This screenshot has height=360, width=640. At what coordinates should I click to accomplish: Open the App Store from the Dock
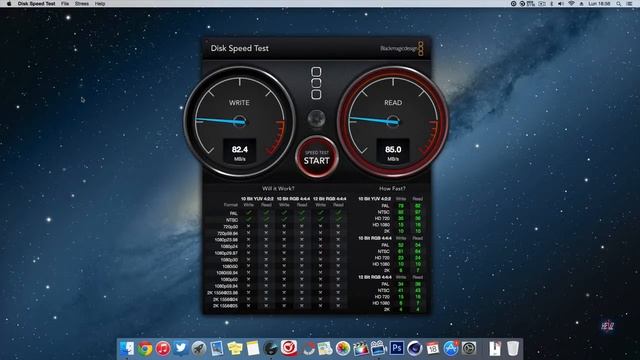click(x=451, y=349)
